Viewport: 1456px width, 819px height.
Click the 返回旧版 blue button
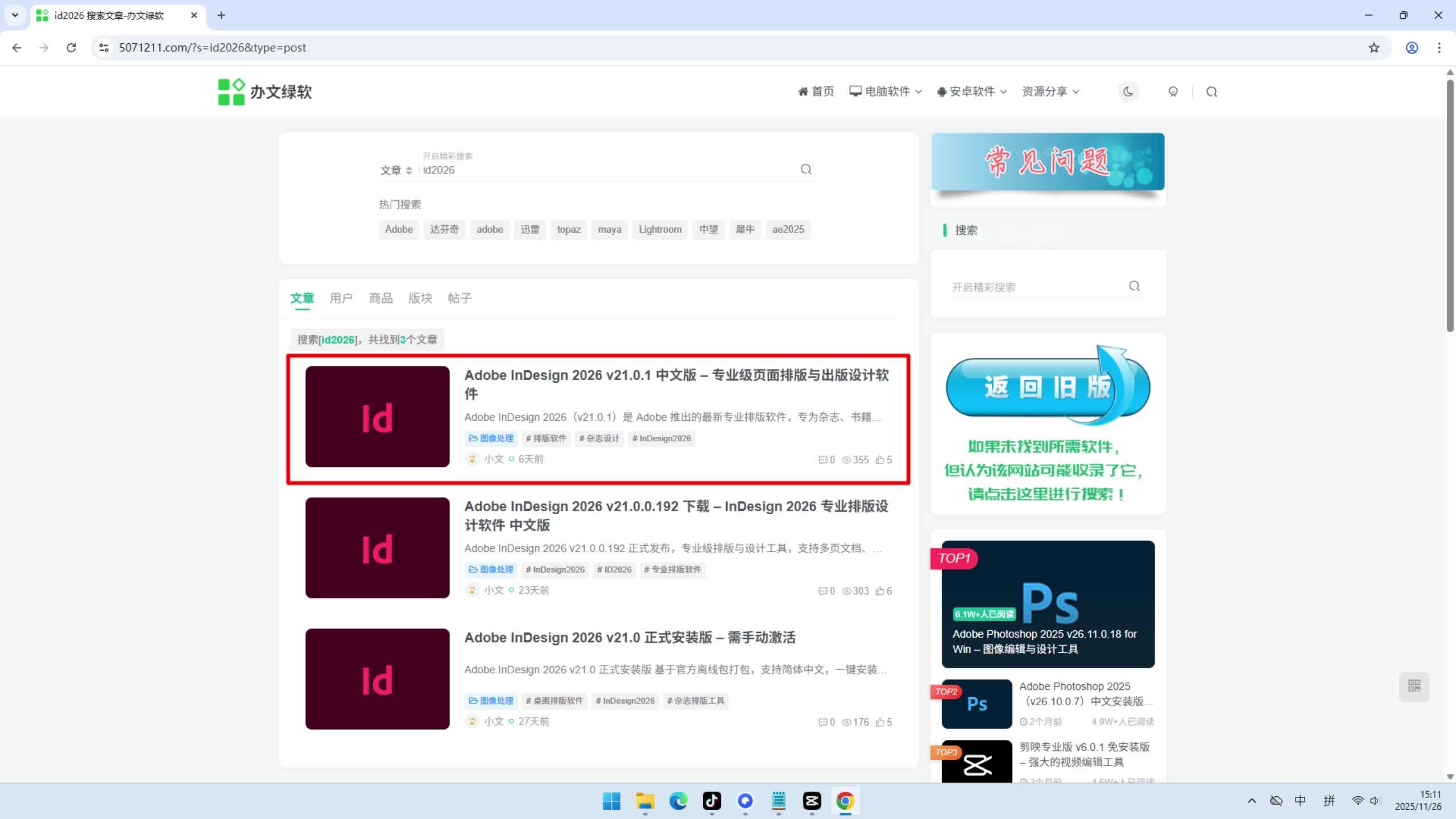point(1046,387)
